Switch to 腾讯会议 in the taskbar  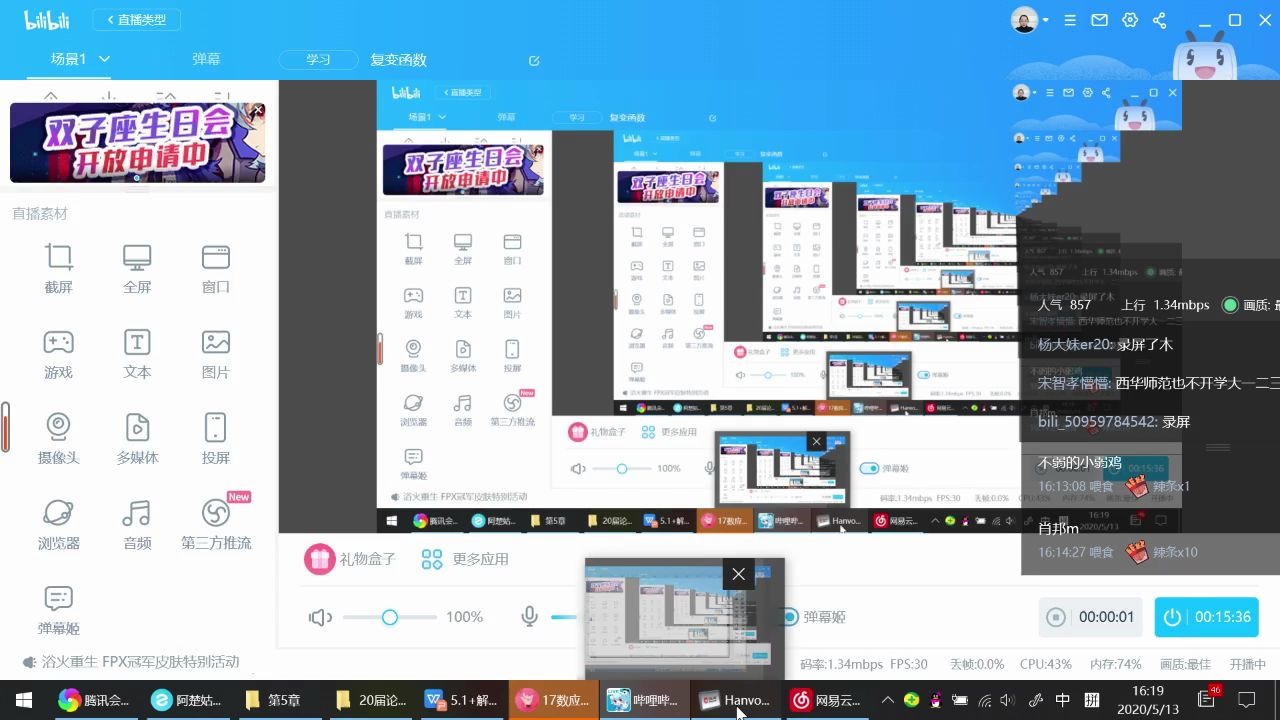pos(94,700)
